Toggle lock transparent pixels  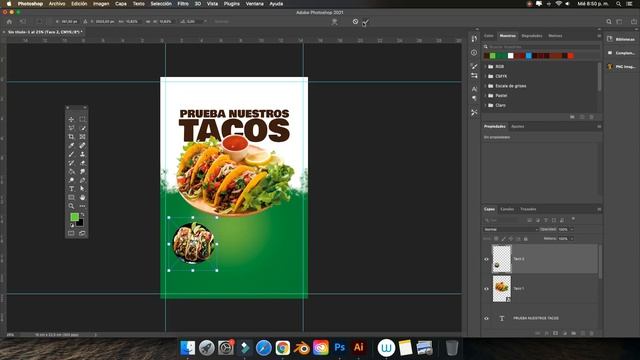pos(496,239)
